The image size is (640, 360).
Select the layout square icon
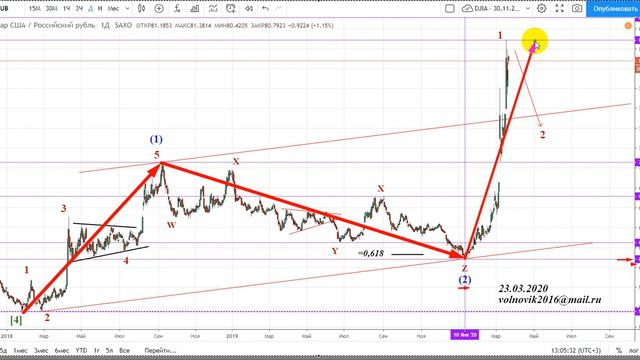(x=449, y=8)
